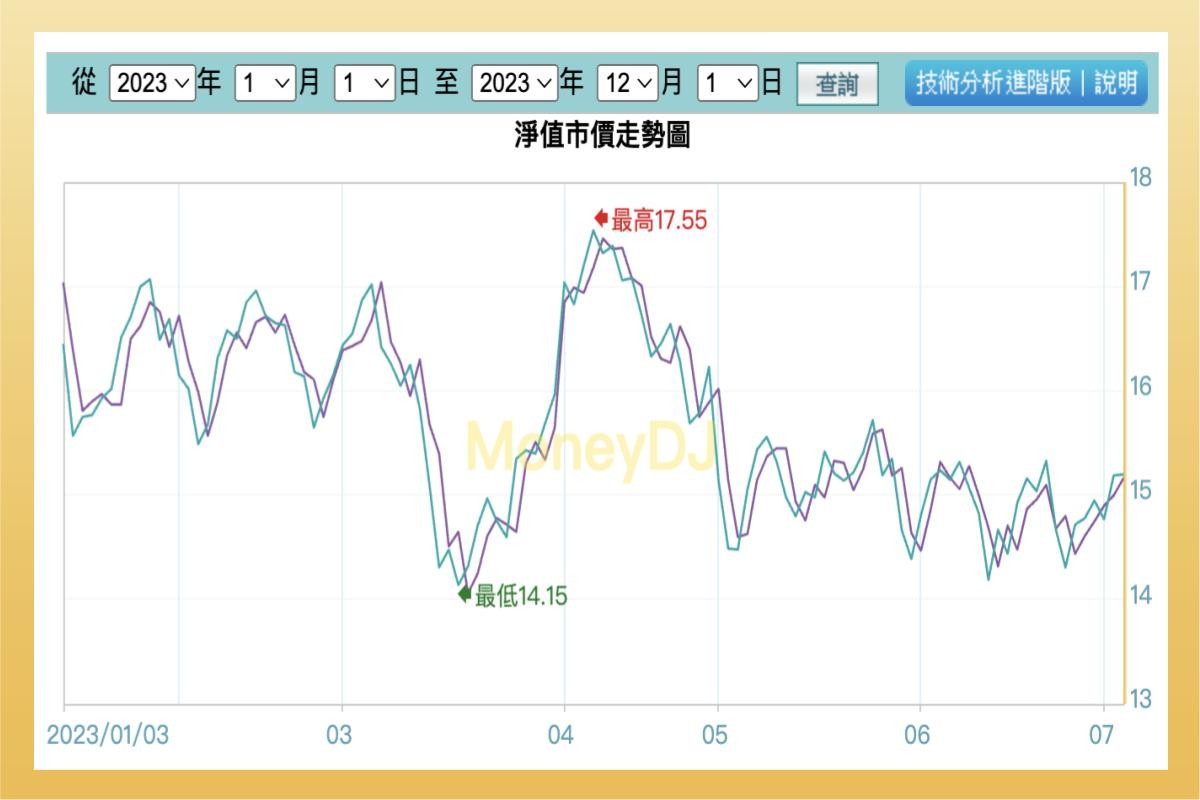The height and width of the screenshot is (800, 1200).
Task: Click the green 最低14.15 low marker arrow
Action: tap(465, 594)
